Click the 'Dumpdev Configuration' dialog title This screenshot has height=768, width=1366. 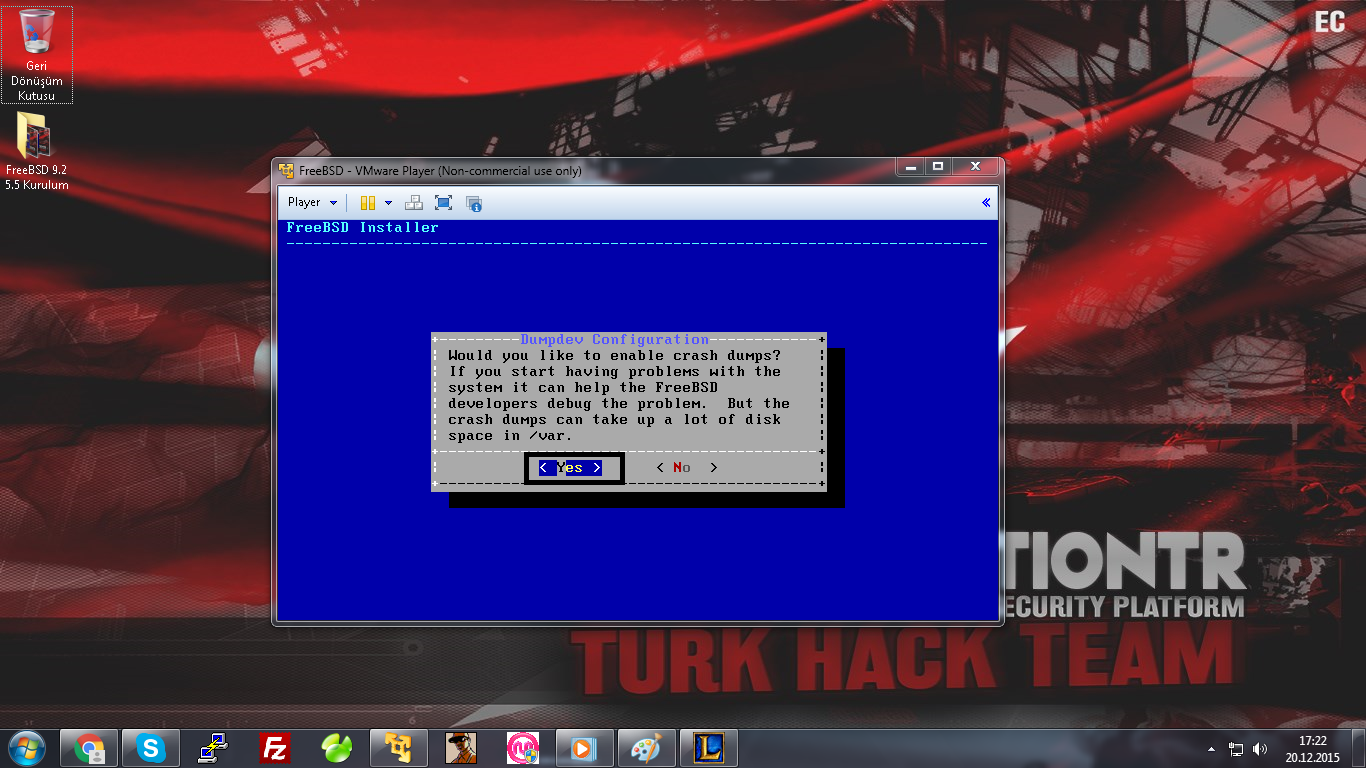tap(615, 340)
